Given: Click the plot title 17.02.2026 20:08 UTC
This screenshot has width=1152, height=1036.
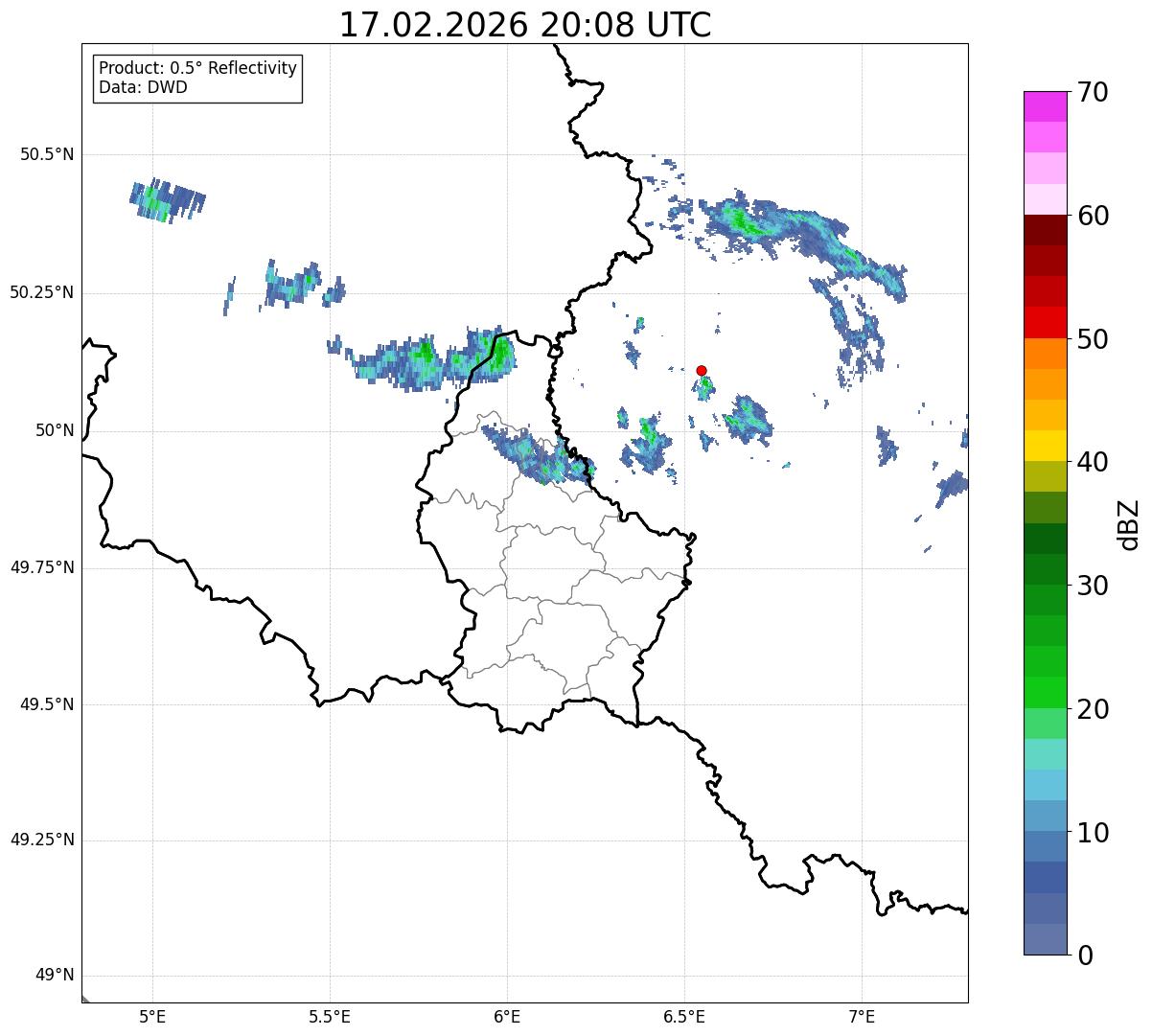Looking at the screenshot, I should 525,24.
